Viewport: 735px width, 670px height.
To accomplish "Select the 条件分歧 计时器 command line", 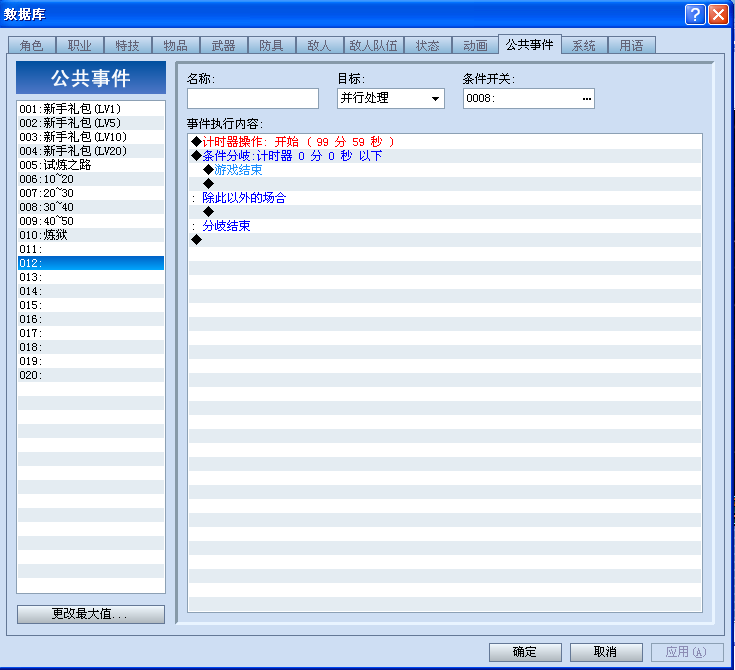I will click(445, 156).
